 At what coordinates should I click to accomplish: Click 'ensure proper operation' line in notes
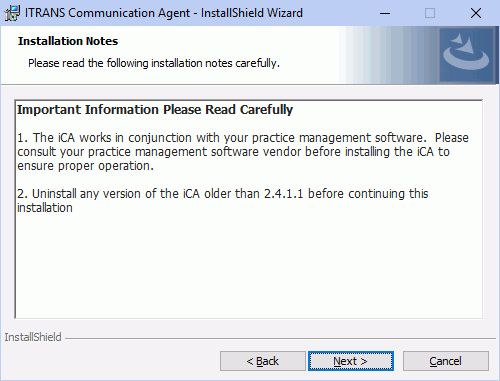85,166
